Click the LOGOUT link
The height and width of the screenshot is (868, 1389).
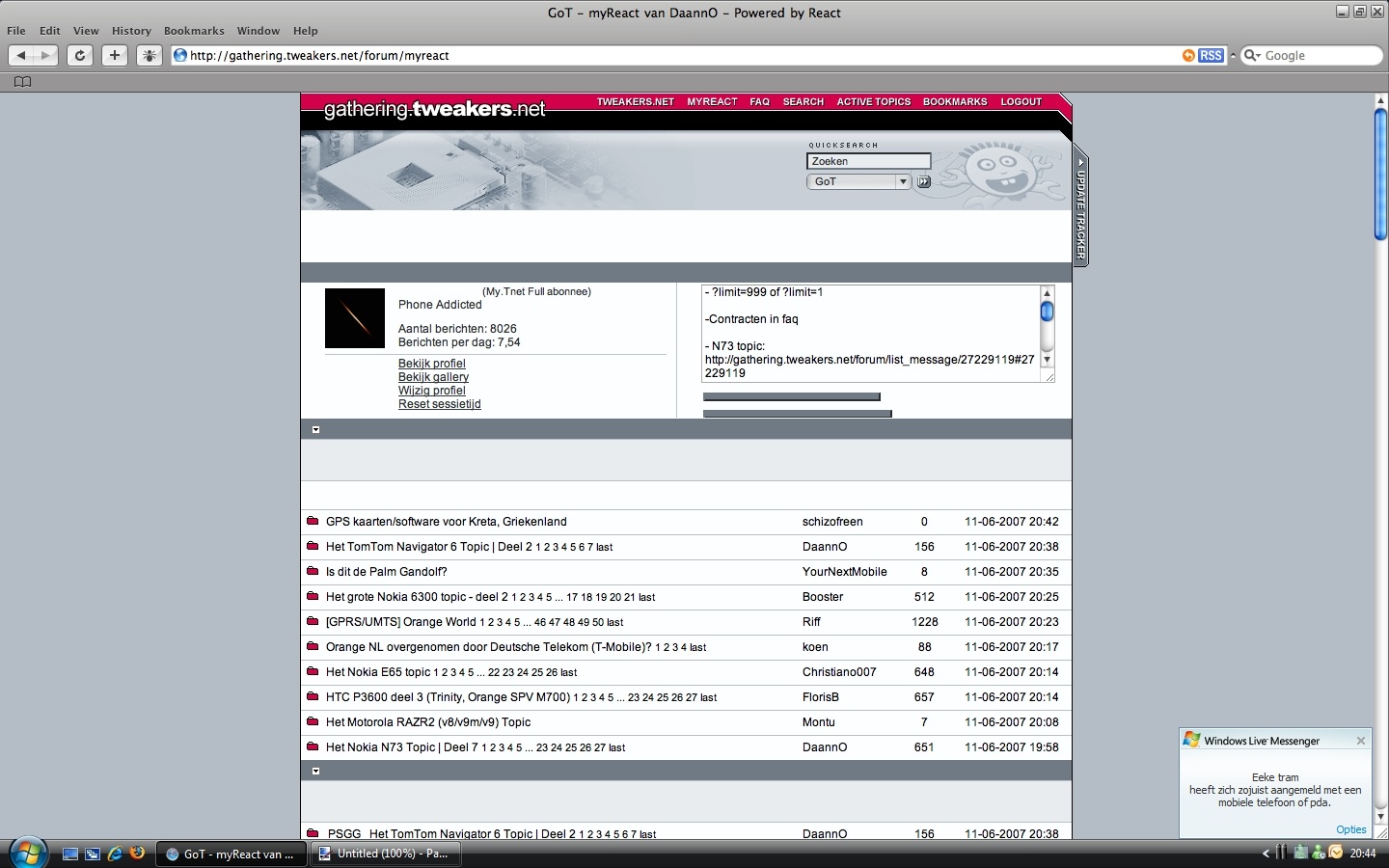1021,101
